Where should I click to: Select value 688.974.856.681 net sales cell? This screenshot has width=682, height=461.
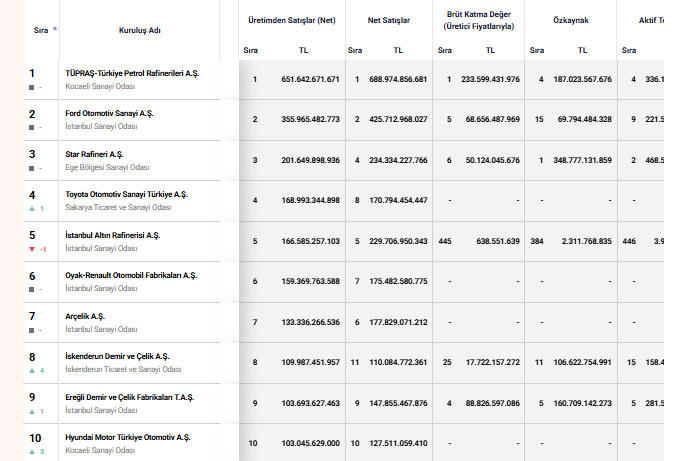(x=398, y=79)
